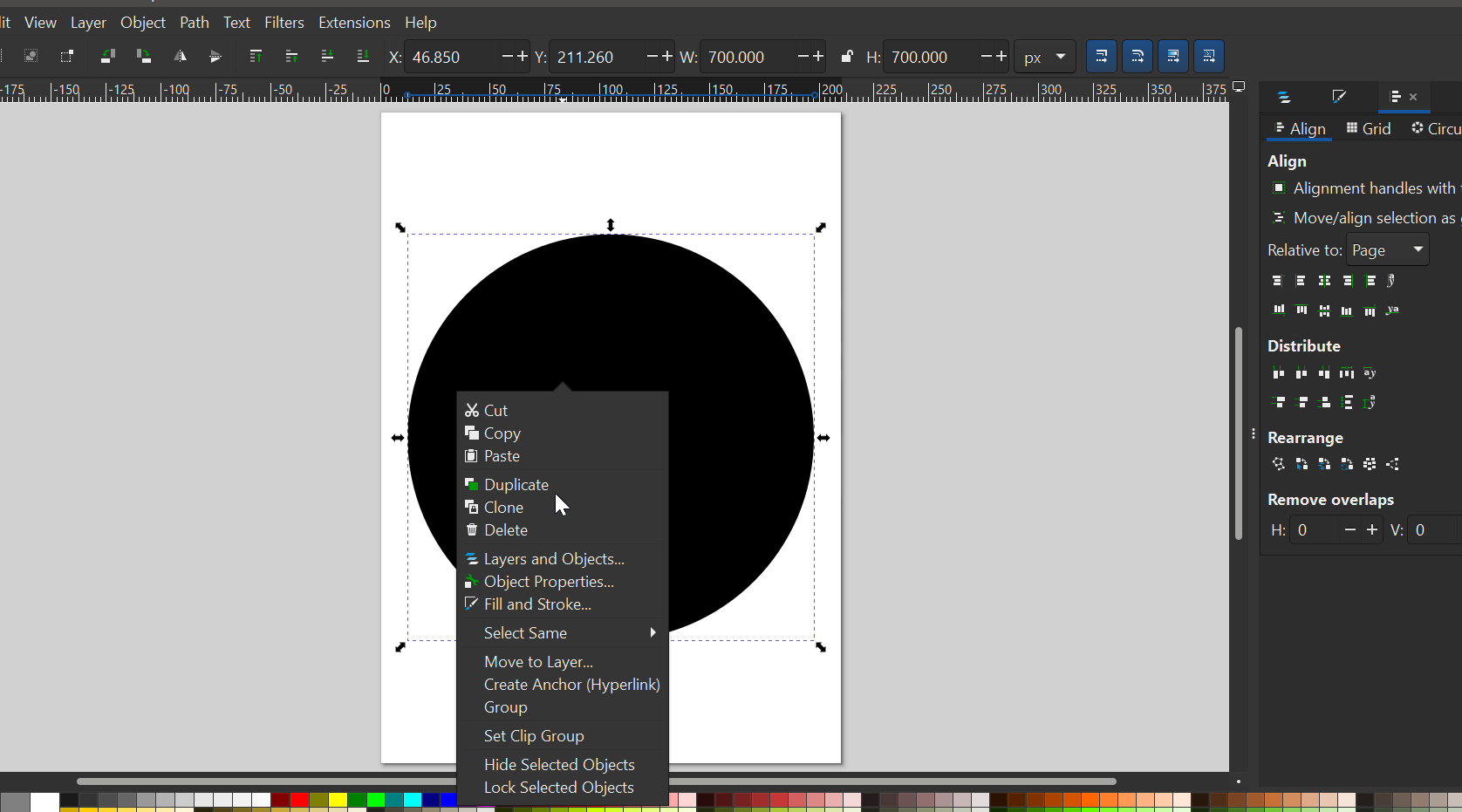Screen dimensions: 1462x812
Task: Click the Unclump objects icon
Action: tap(1393, 464)
